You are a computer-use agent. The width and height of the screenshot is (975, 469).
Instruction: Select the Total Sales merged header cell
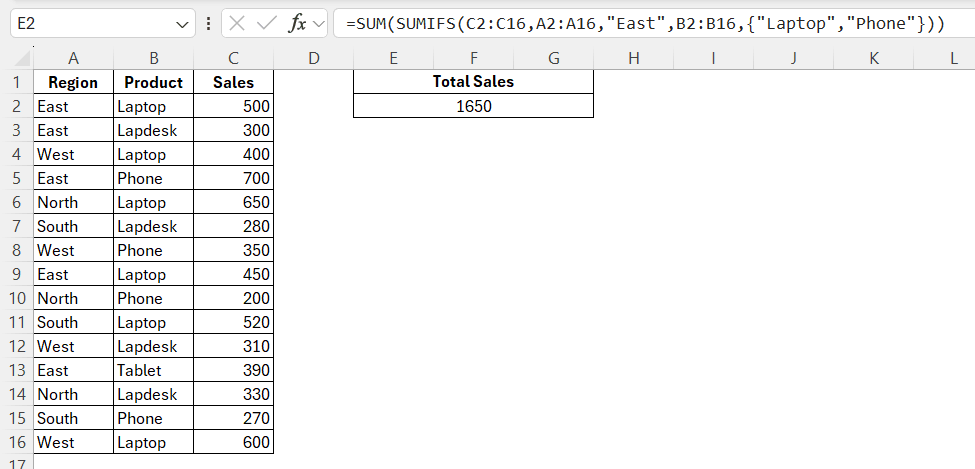473,82
